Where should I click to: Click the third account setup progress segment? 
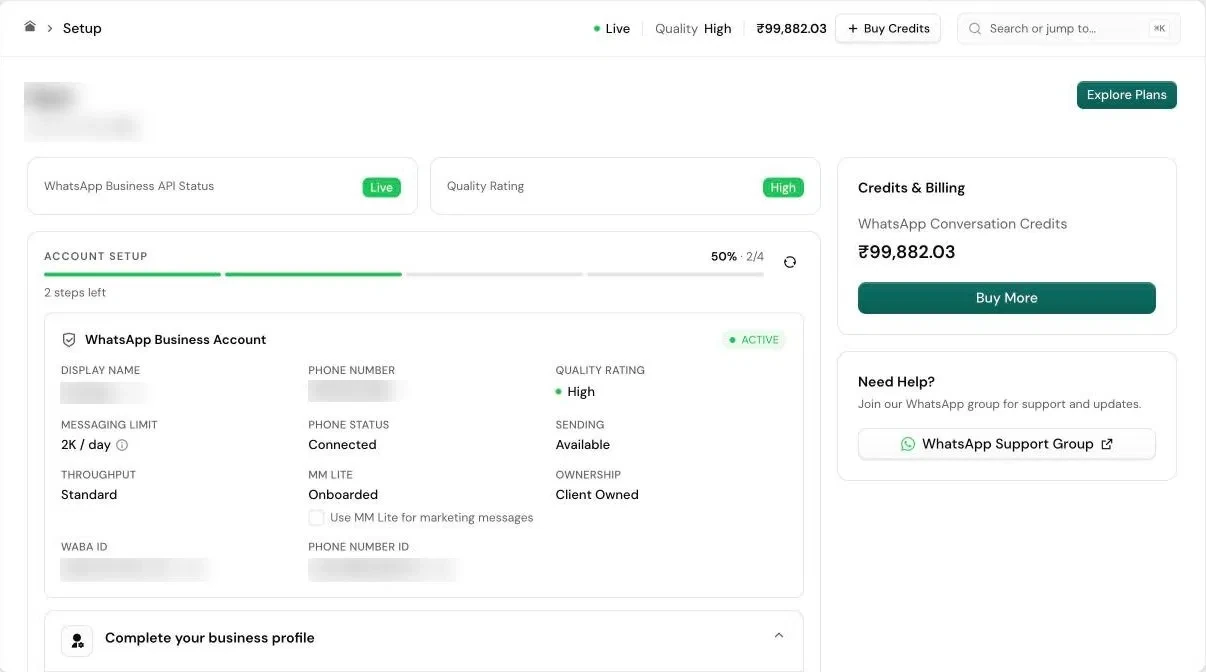tap(494, 274)
